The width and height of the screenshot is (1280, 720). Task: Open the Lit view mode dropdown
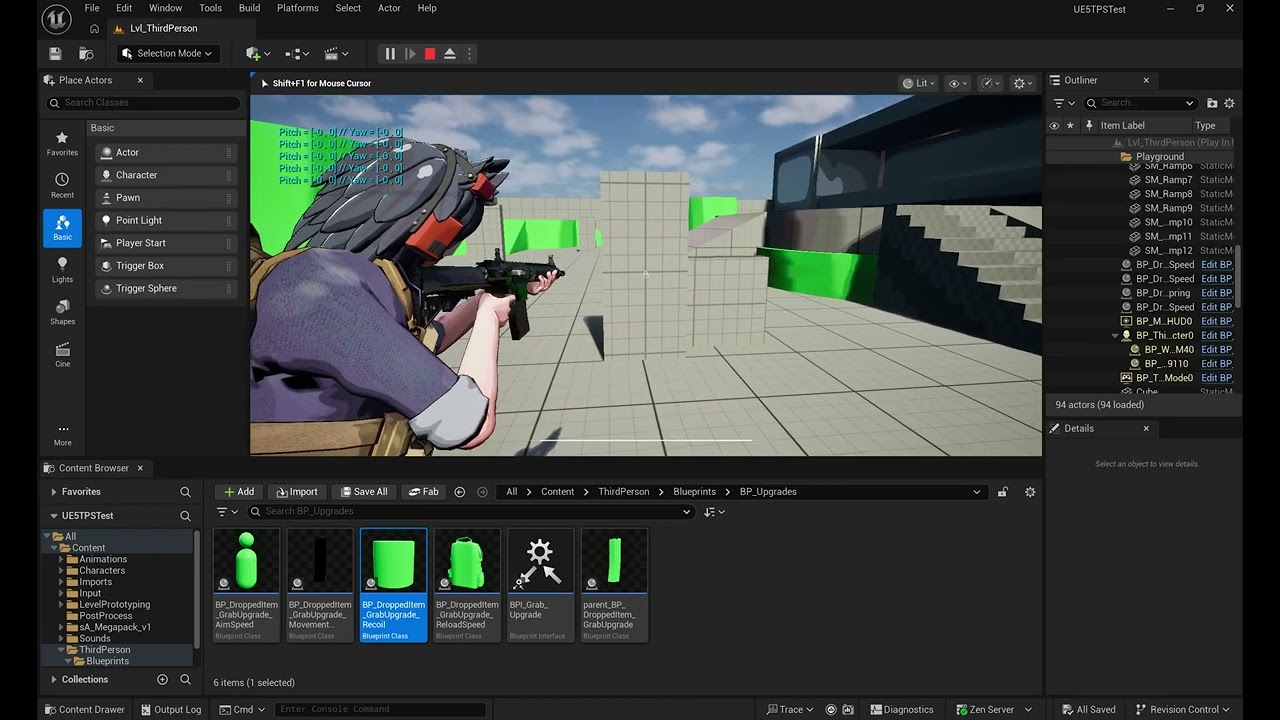click(x=918, y=83)
